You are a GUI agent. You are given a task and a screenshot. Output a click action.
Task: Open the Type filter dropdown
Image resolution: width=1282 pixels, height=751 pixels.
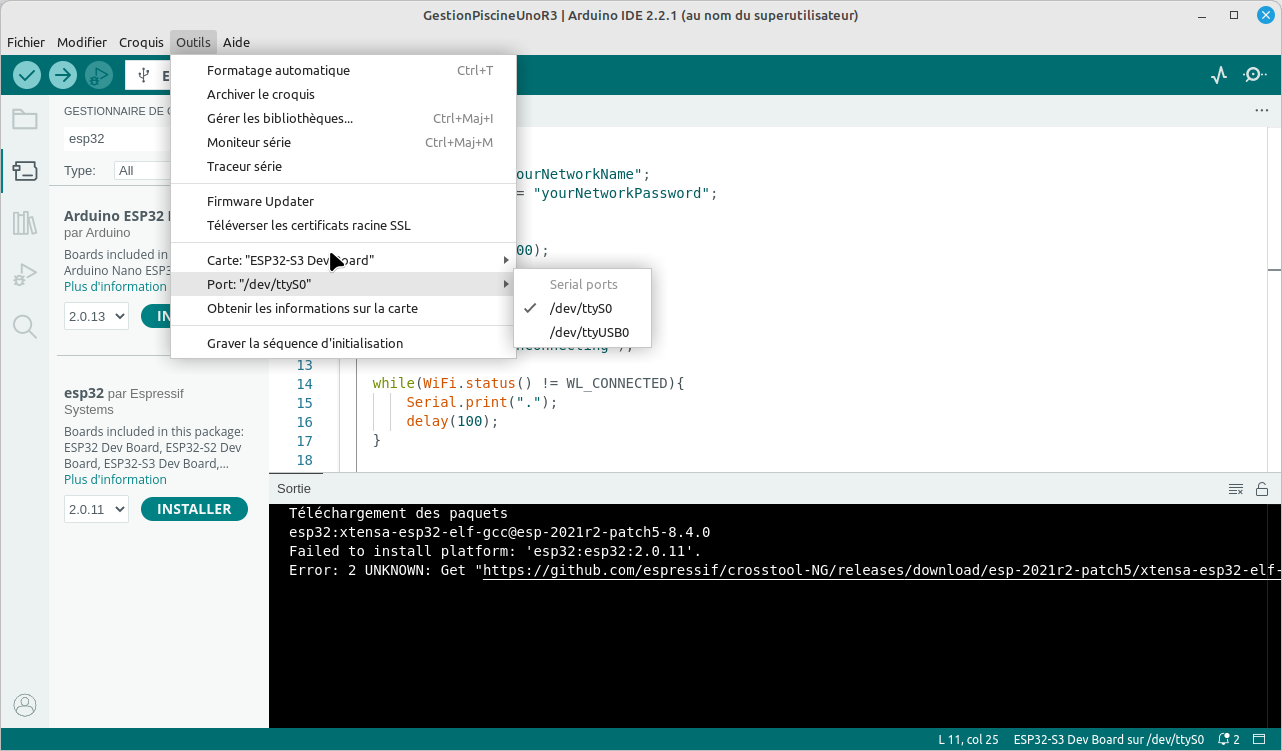coord(140,171)
